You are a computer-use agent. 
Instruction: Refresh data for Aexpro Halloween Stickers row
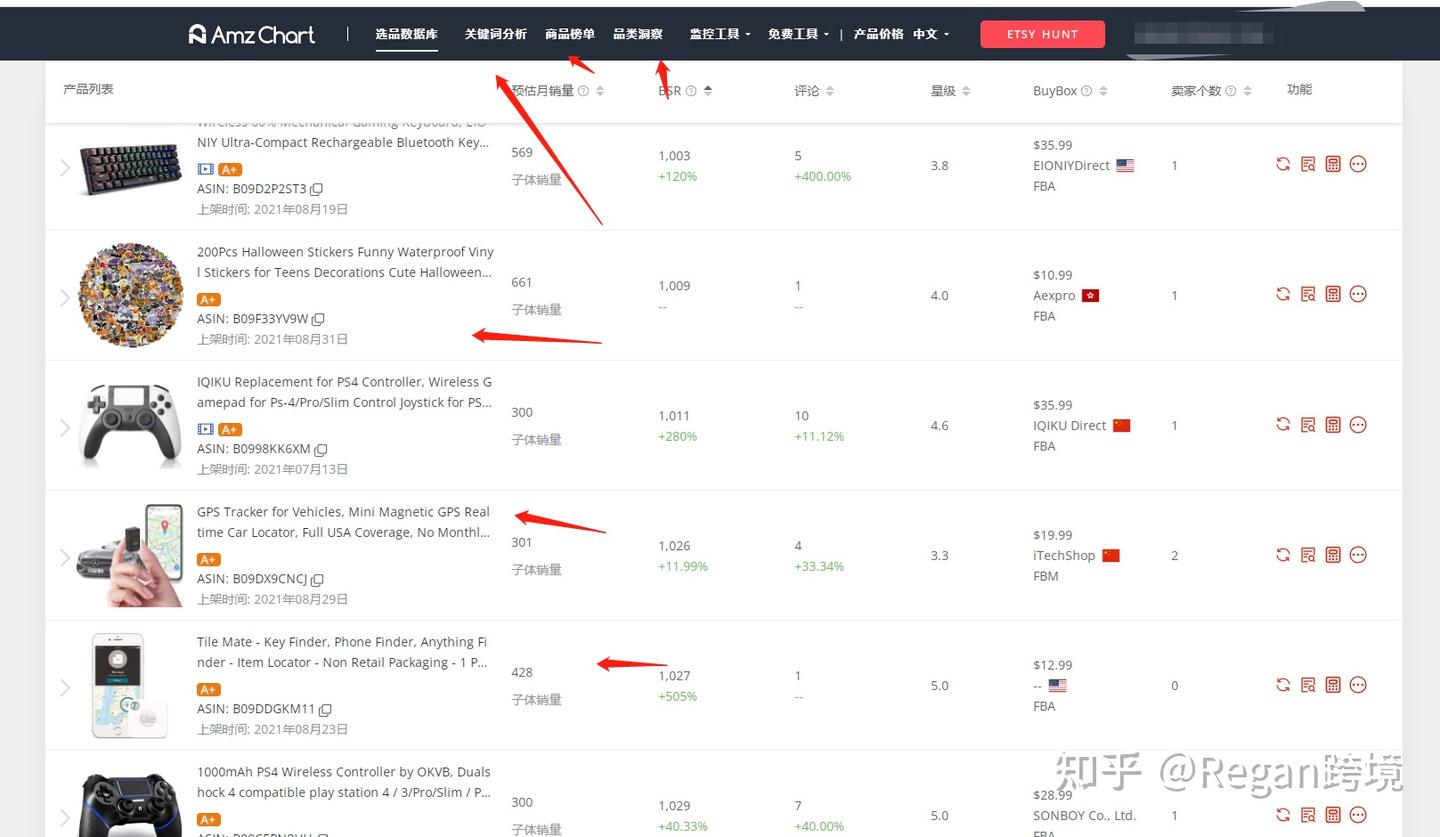coord(1283,294)
